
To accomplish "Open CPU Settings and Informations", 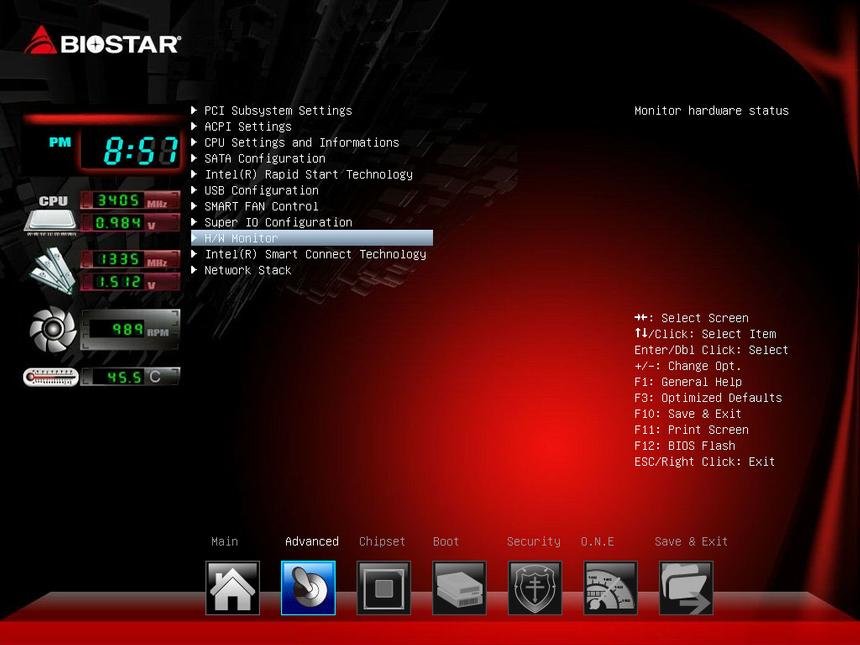I will [301, 143].
